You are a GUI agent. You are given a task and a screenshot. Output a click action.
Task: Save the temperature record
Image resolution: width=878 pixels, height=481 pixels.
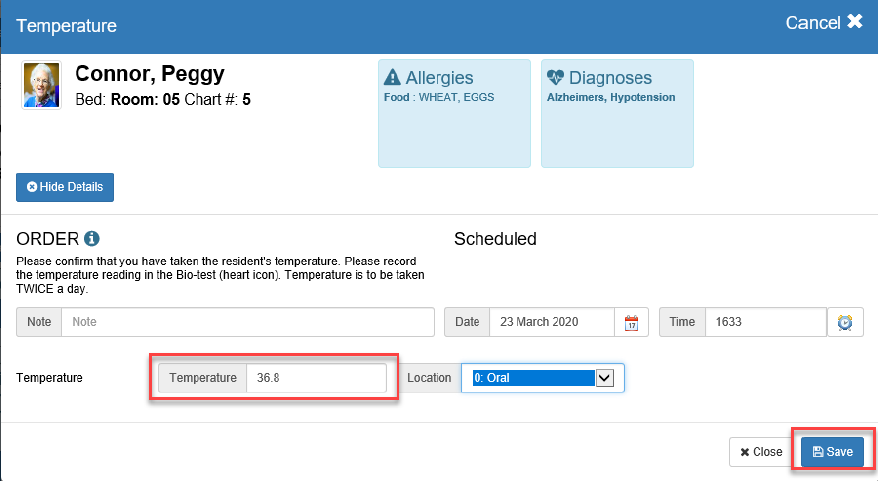[x=832, y=452]
